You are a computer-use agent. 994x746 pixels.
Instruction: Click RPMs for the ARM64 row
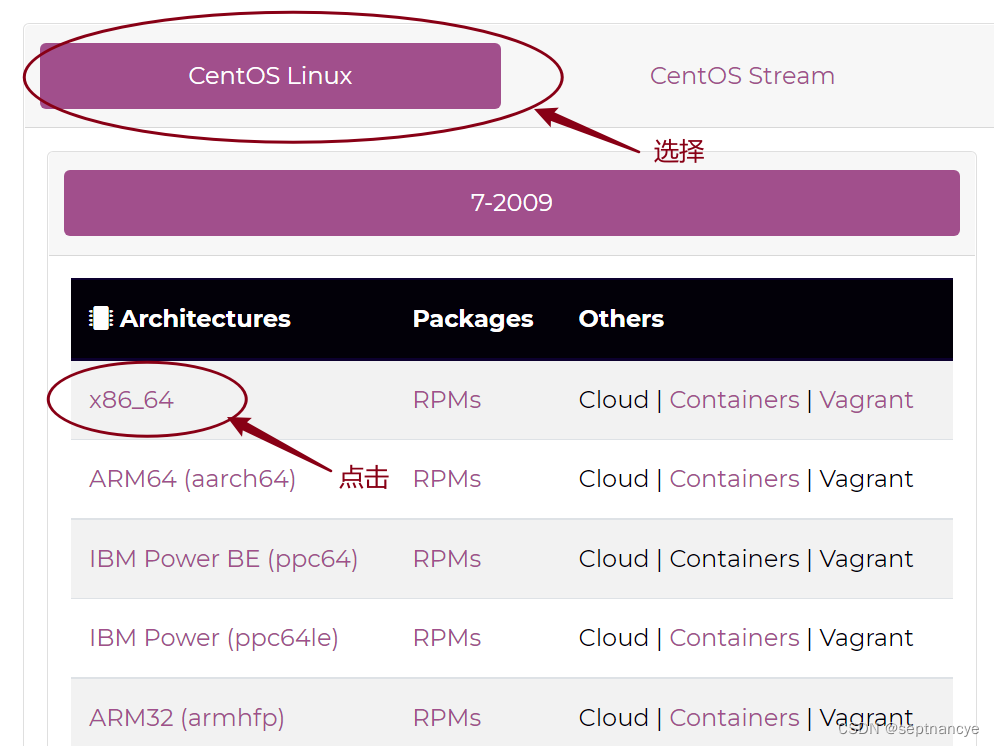tap(446, 479)
